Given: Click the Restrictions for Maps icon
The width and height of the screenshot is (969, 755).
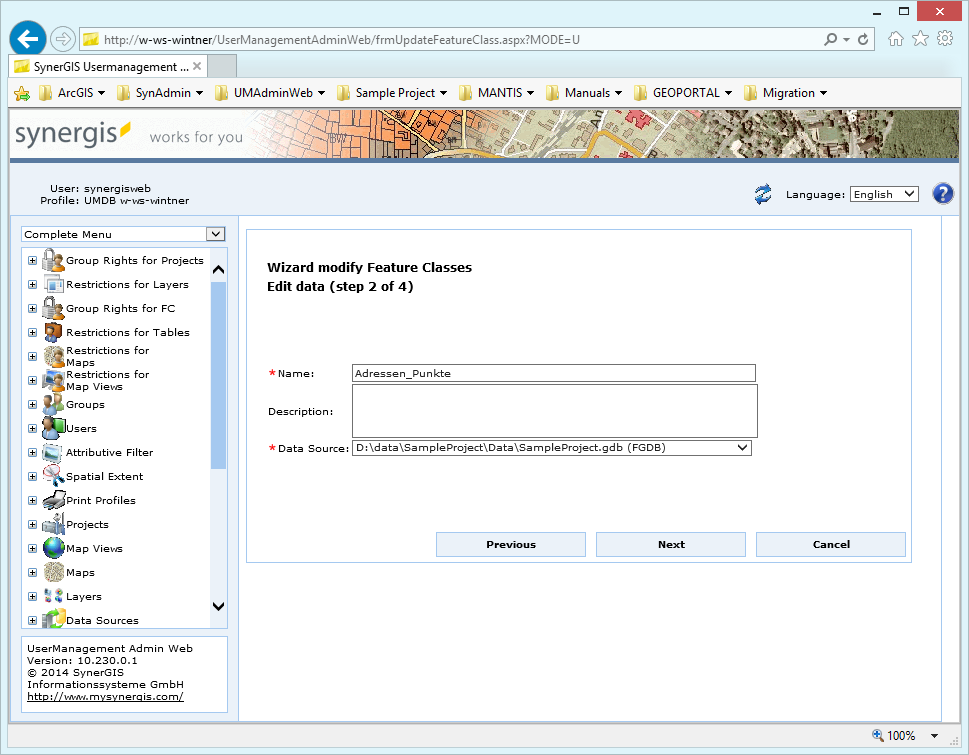Looking at the screenshot, I should tap(52, 356).
